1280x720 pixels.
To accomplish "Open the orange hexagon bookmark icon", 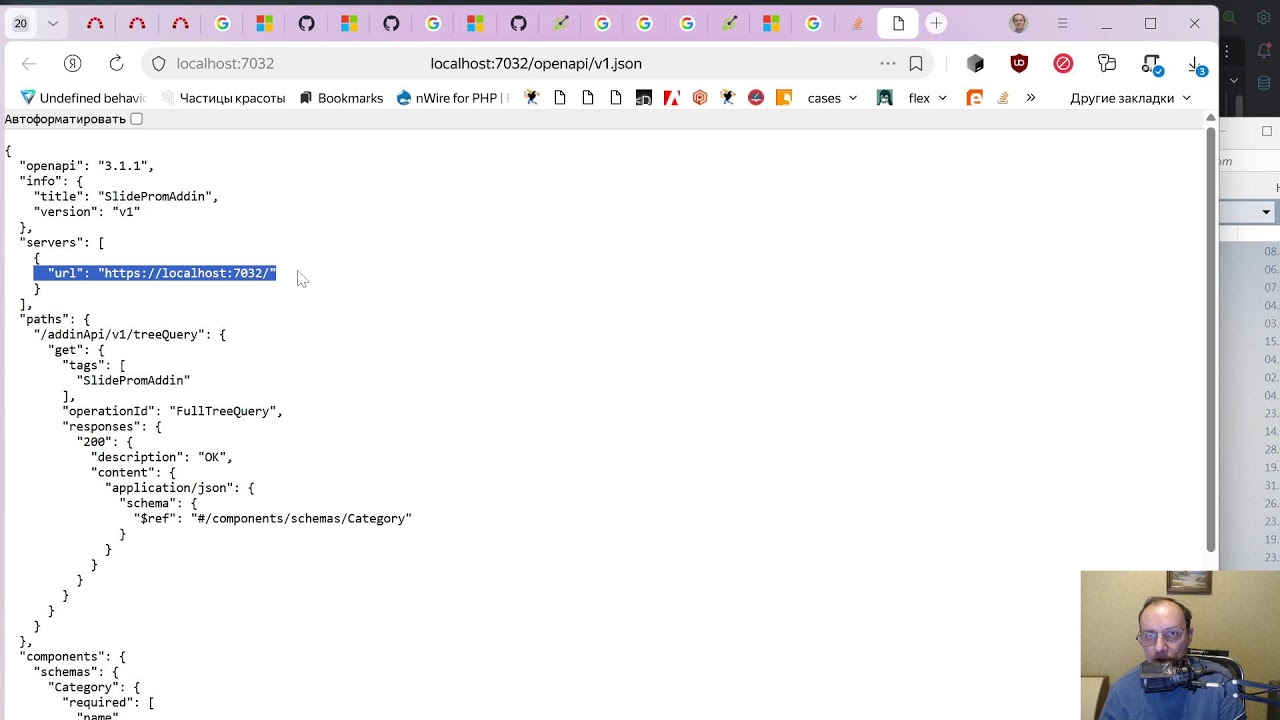I will pos(700,98).
